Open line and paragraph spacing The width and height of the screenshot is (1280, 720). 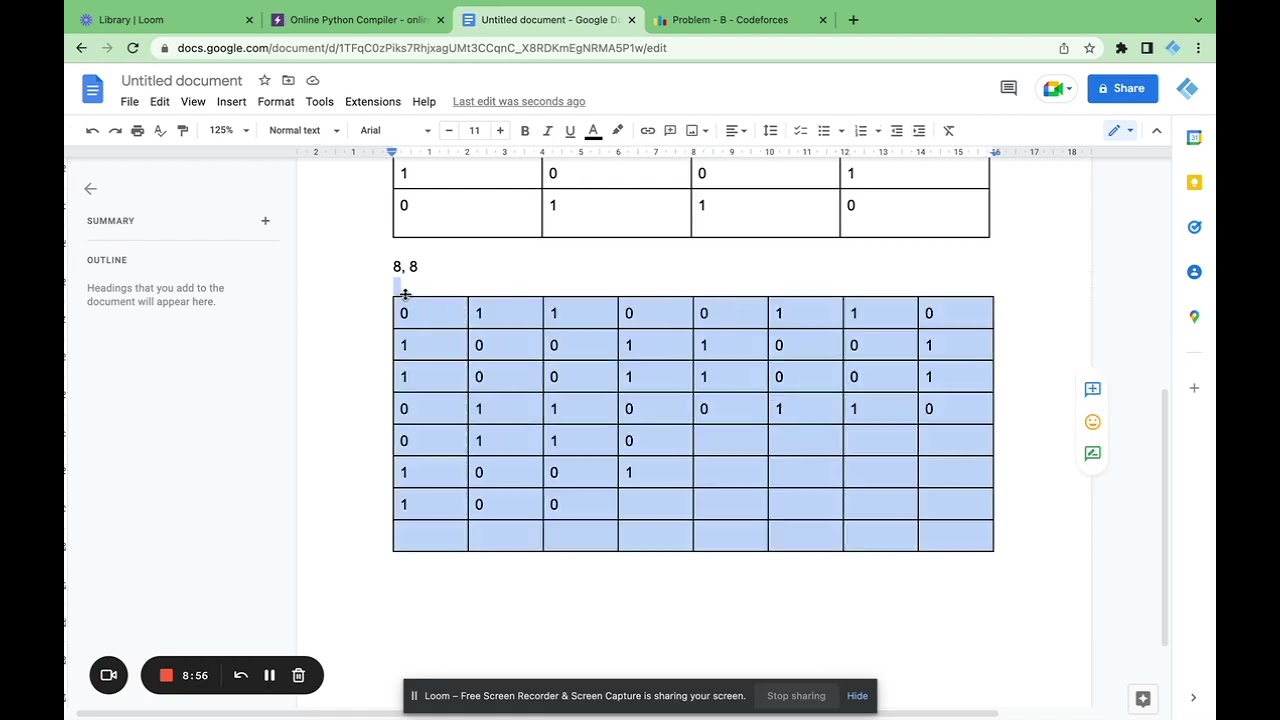click(x=770, y=131)
